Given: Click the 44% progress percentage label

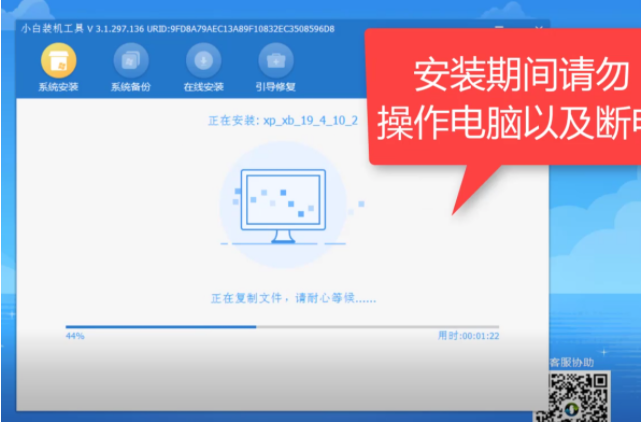Looking at the screenshot, I should pyautogui.click(x=75, y=337).
